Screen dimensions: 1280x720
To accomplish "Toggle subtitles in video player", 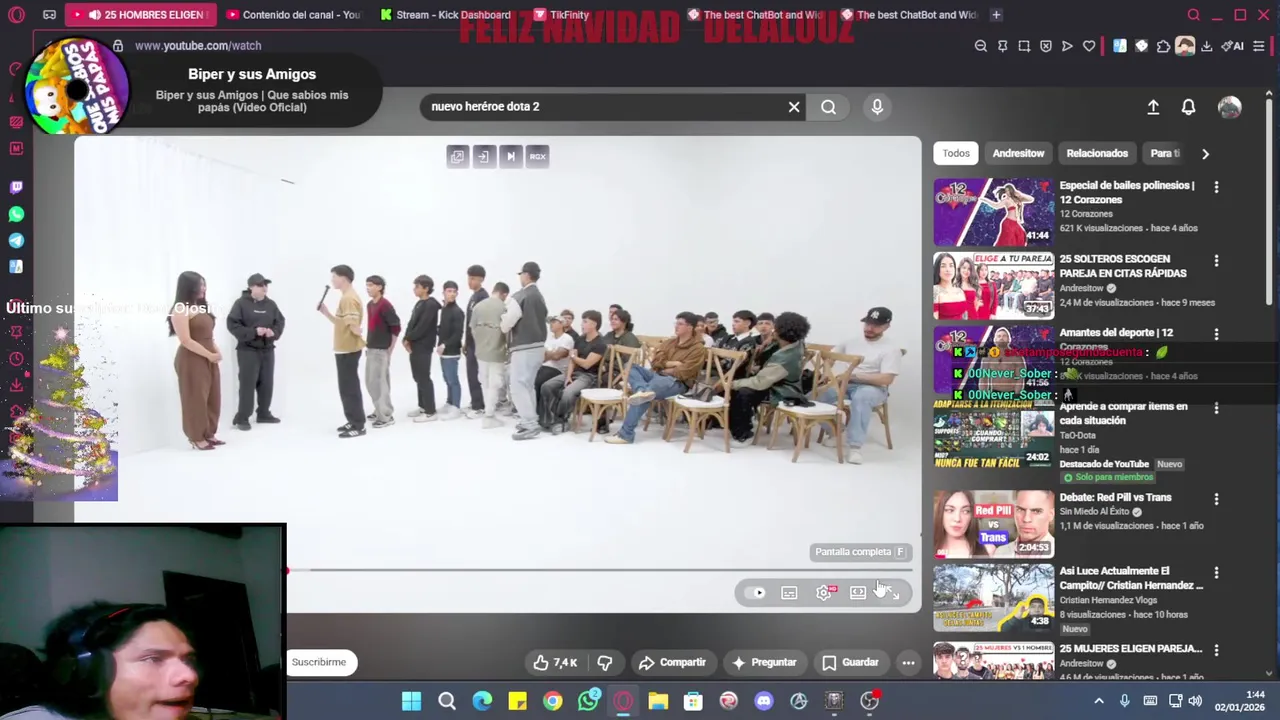I will point(789,593).
